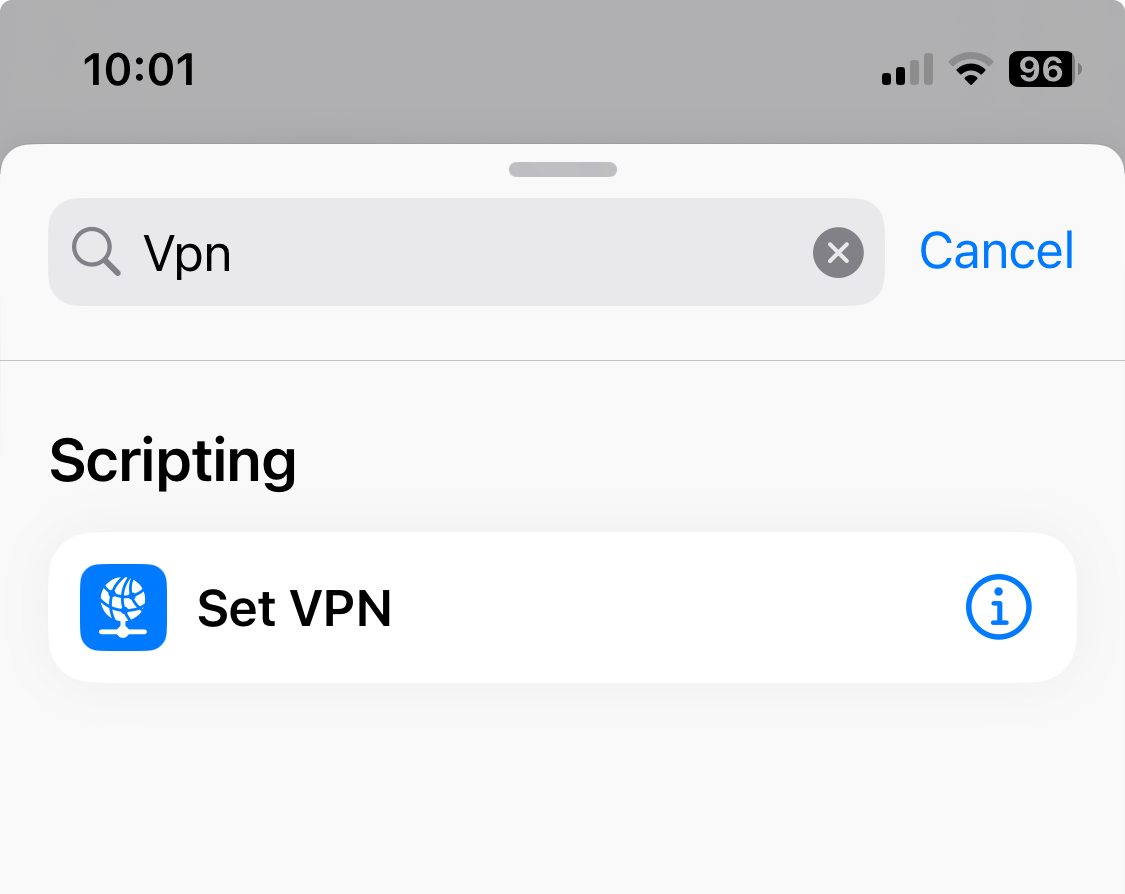Clear the Vpn search text
This screenshot has width=1125, height=894.
pos(837,253)
